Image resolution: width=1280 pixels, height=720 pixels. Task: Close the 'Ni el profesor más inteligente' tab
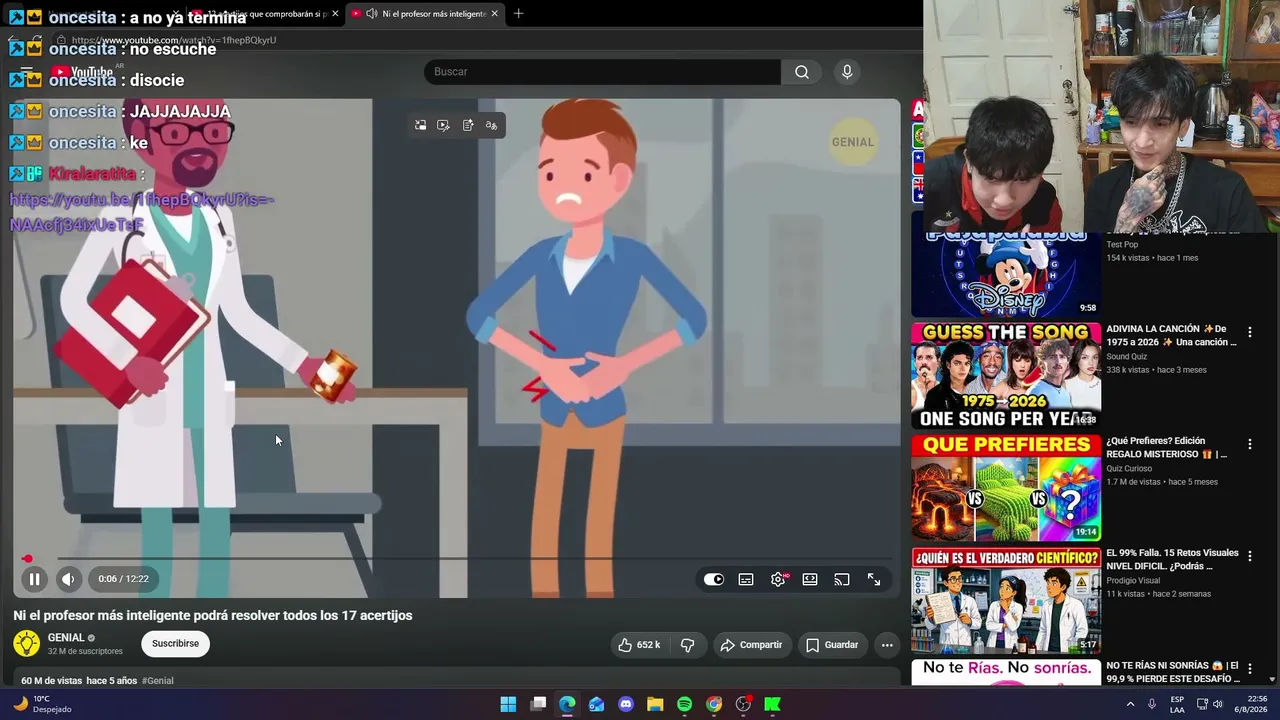tap(494, 14)
